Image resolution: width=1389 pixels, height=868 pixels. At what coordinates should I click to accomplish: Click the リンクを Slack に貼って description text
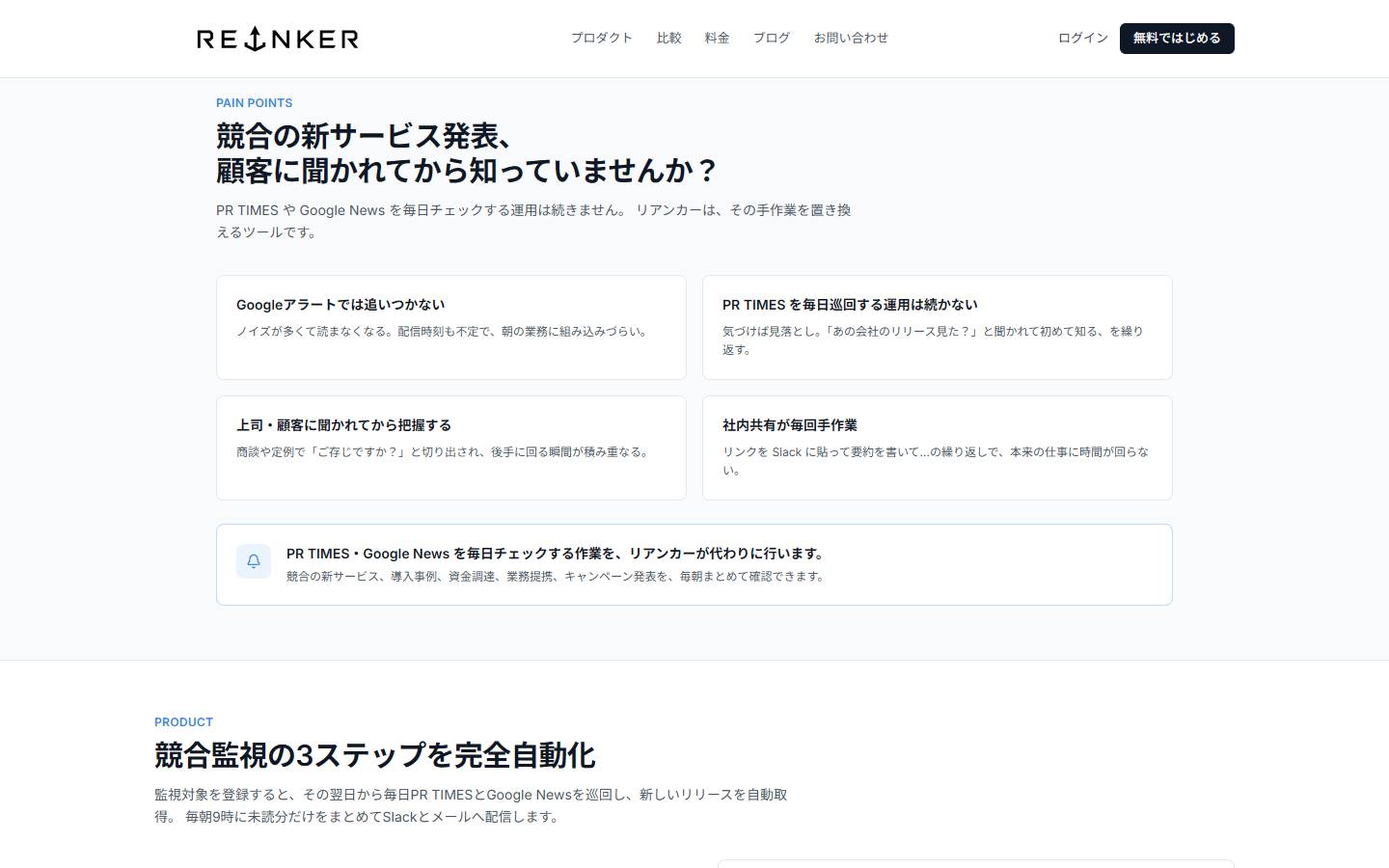click(936, 461)
